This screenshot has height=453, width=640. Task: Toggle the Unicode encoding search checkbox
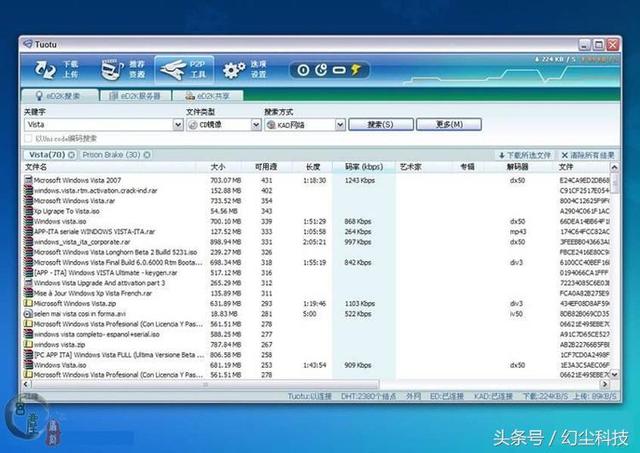(x=28, y=138)
